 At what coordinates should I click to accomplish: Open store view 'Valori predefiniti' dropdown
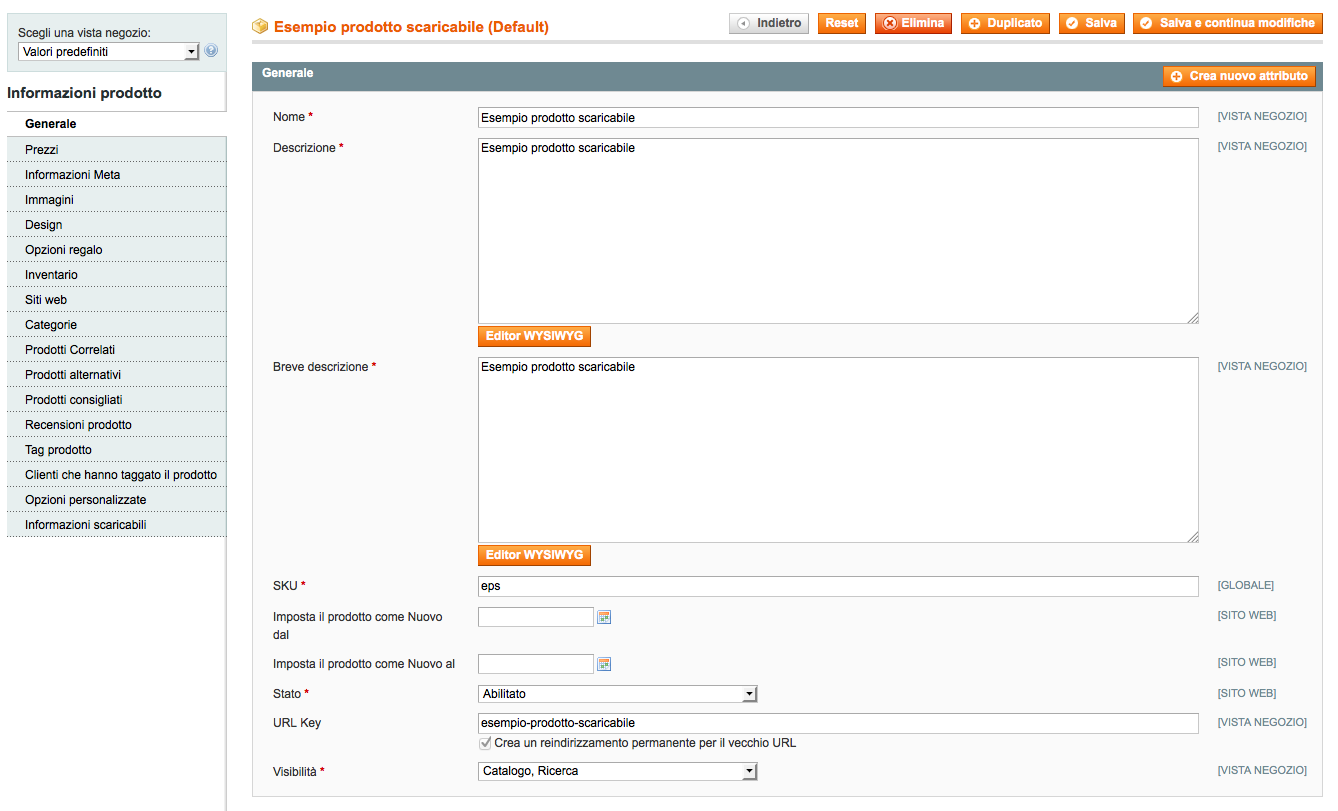(108, 52)
